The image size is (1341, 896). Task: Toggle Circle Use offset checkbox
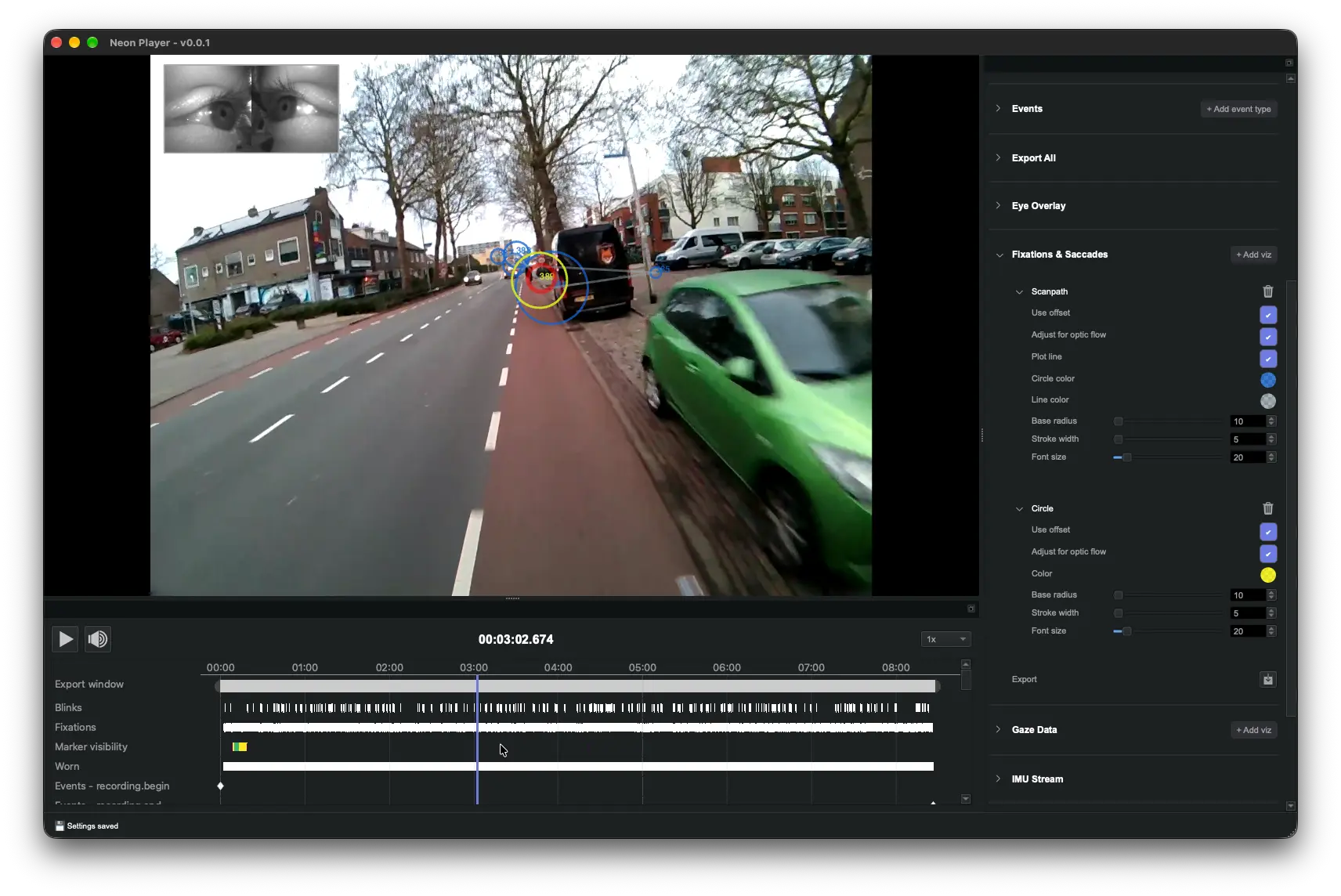1268,532
